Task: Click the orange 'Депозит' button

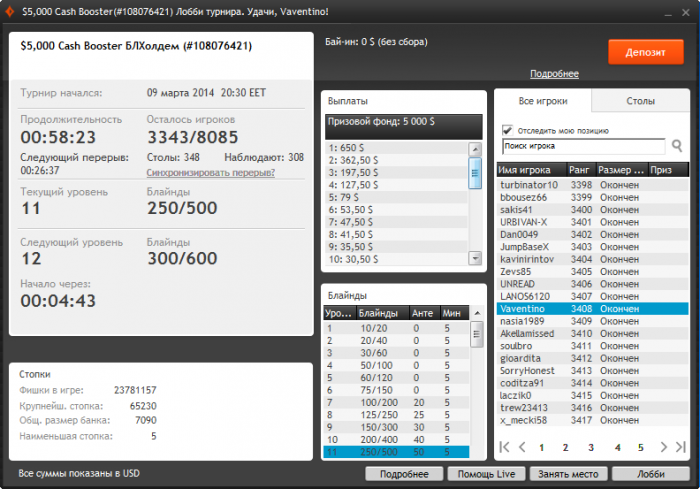Action: pos(646,52)
